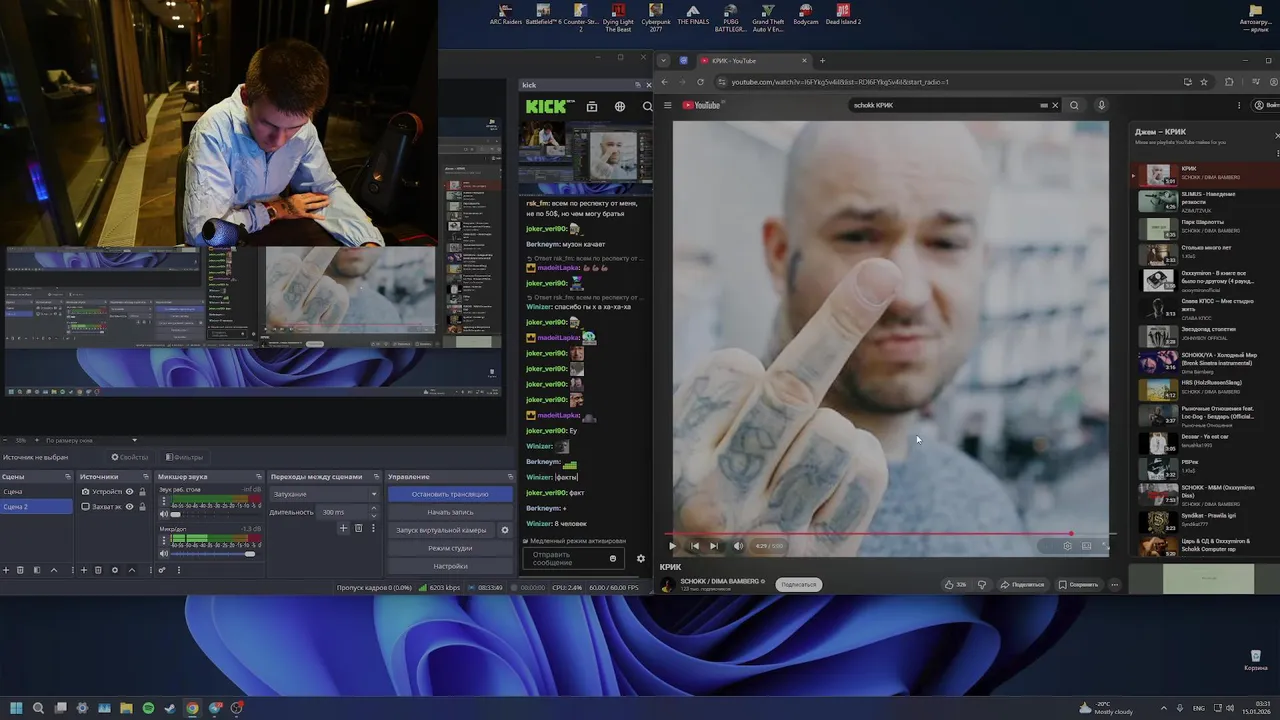Dislike the КРИК video
This screenshot has height=720, width=1280.
point(982,584)
